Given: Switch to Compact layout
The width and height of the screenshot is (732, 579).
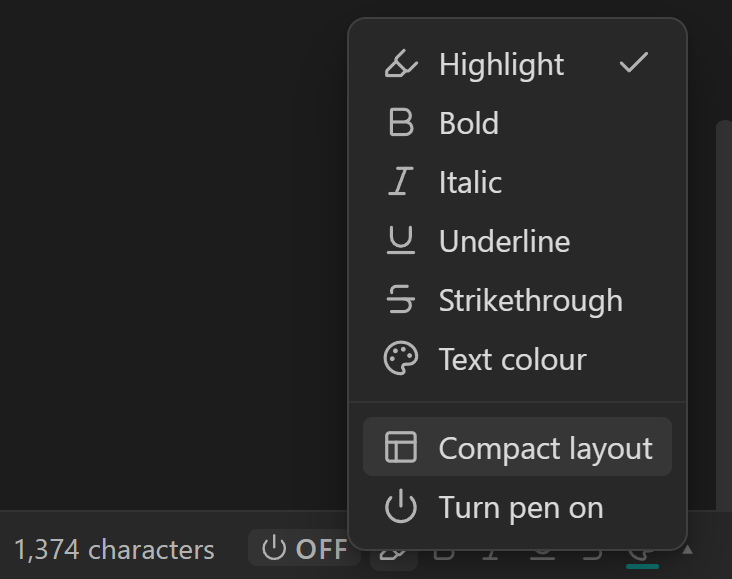Looking at the screenshot, I should [x=517, y=447].
